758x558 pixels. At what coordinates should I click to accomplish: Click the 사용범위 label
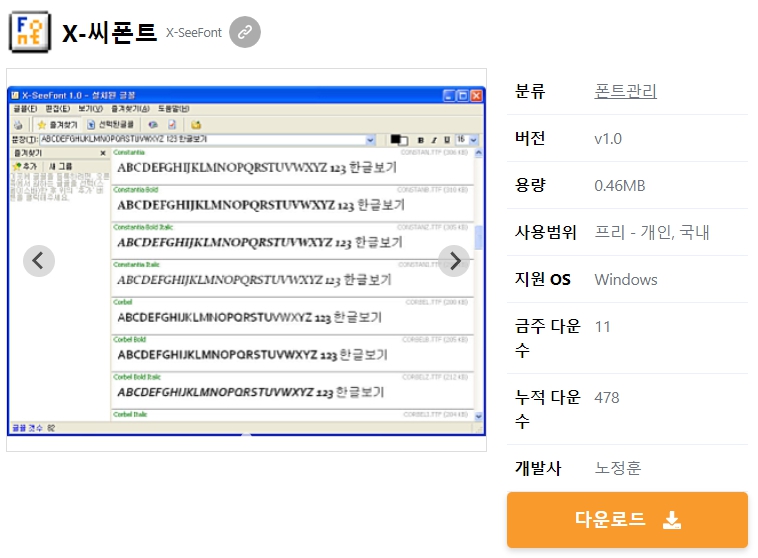546,233
